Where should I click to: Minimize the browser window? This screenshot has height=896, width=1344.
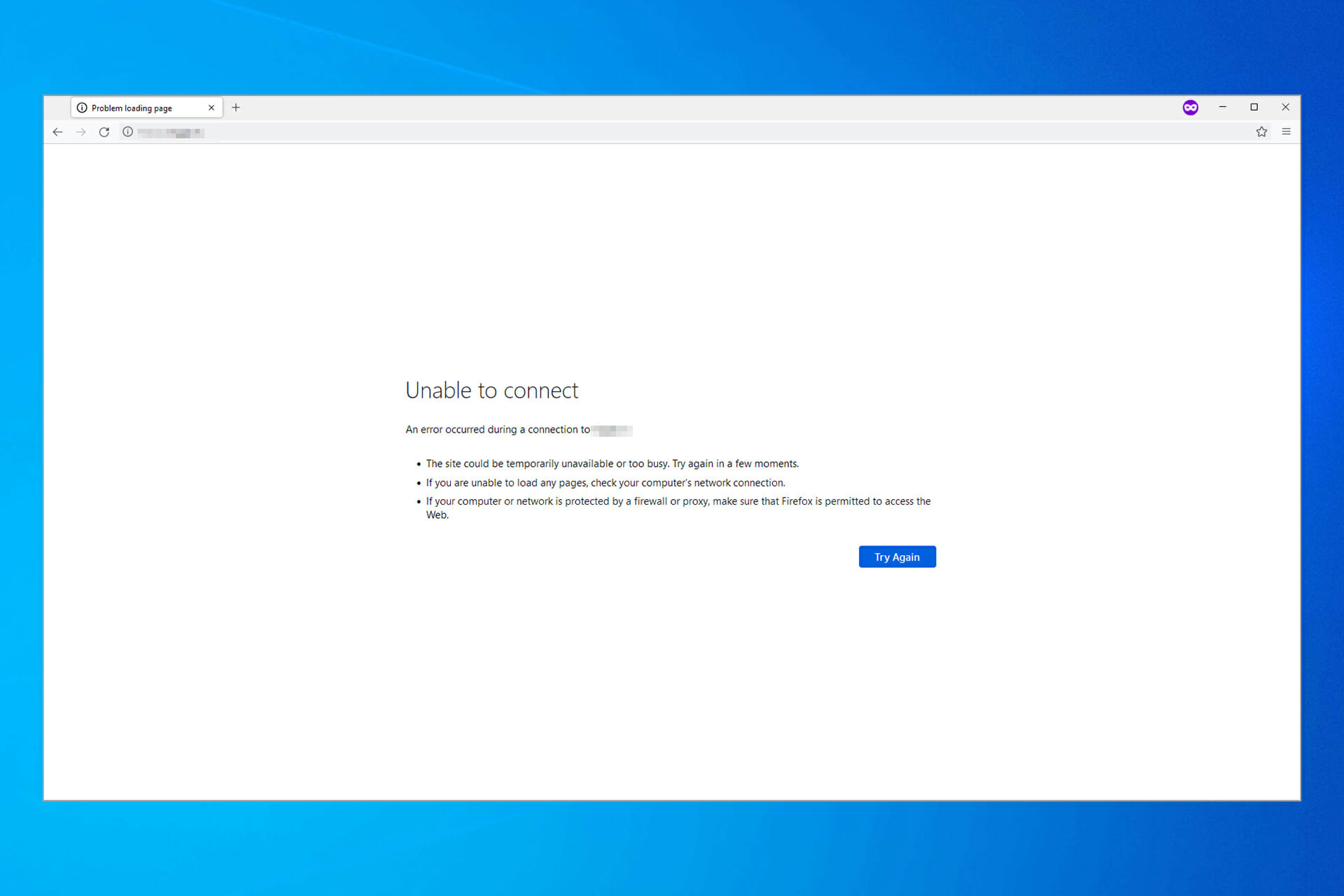(x=1222, y=107)
